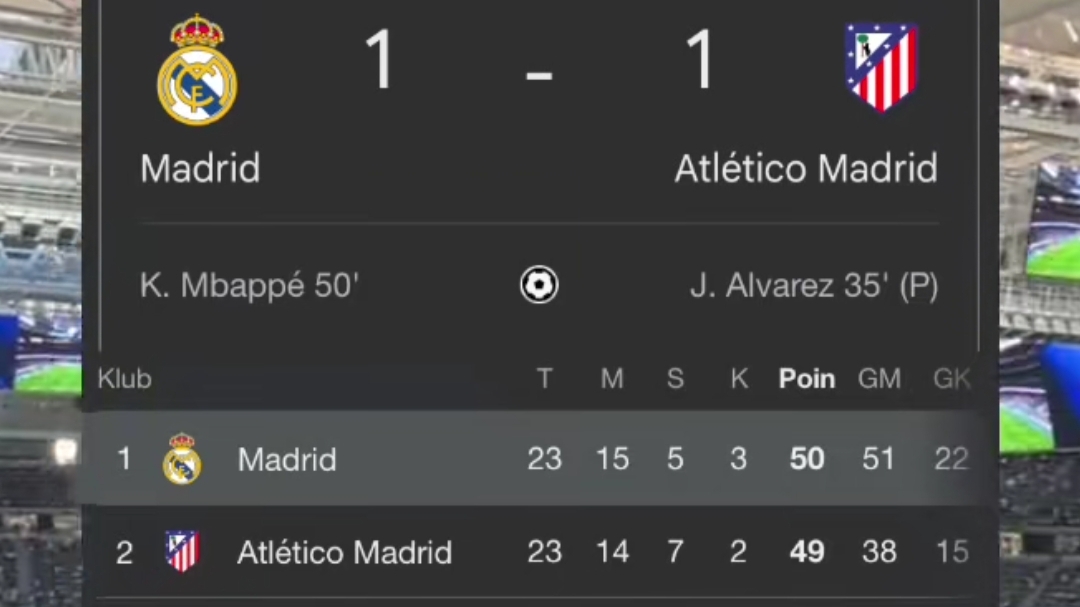This screenshot has width=1080, height=607.
Task: Select the K. Mbappé 50' goal entry
Action: point(249,285)
